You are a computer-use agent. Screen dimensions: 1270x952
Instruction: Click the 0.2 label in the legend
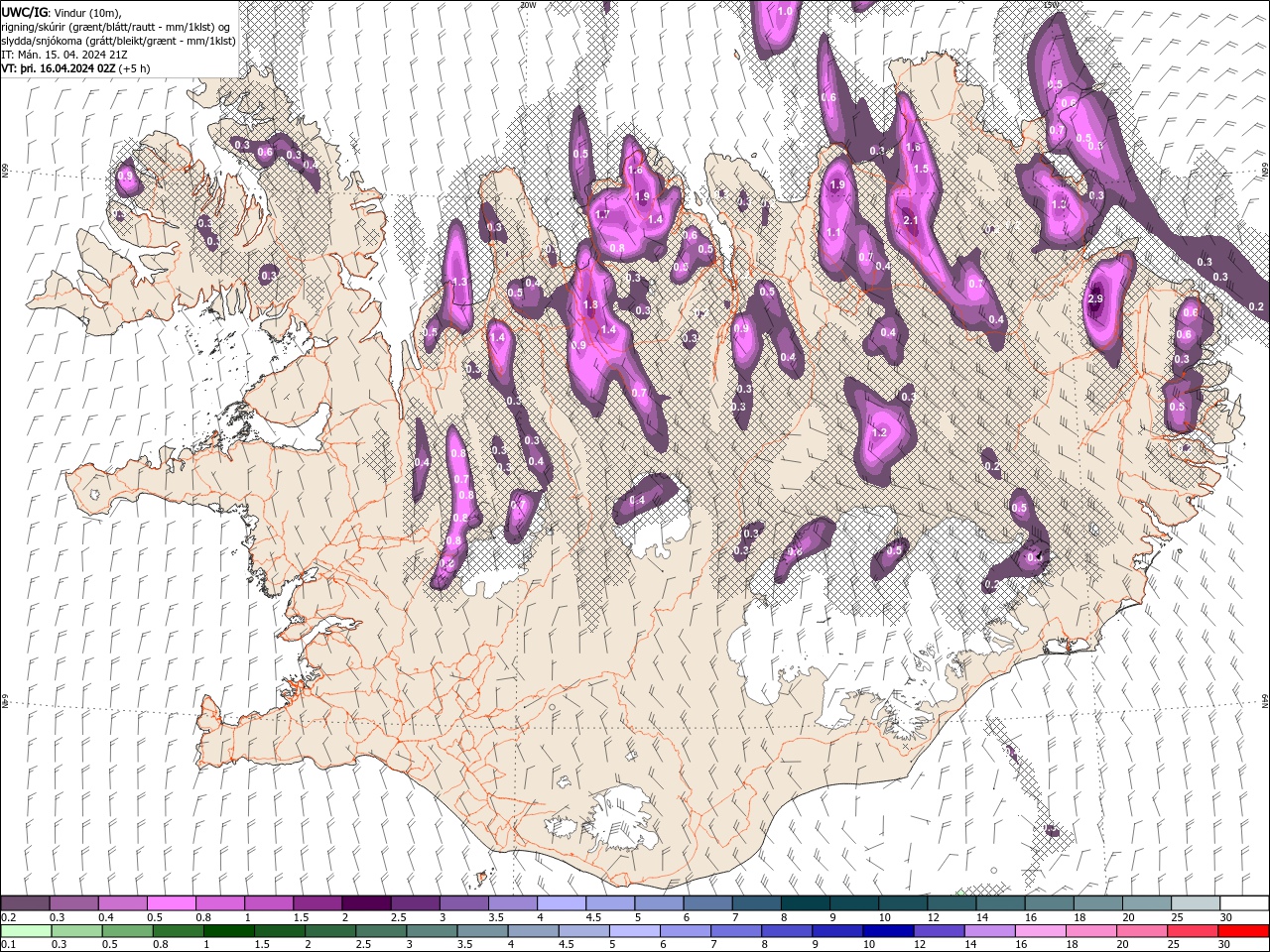[9, 917]
